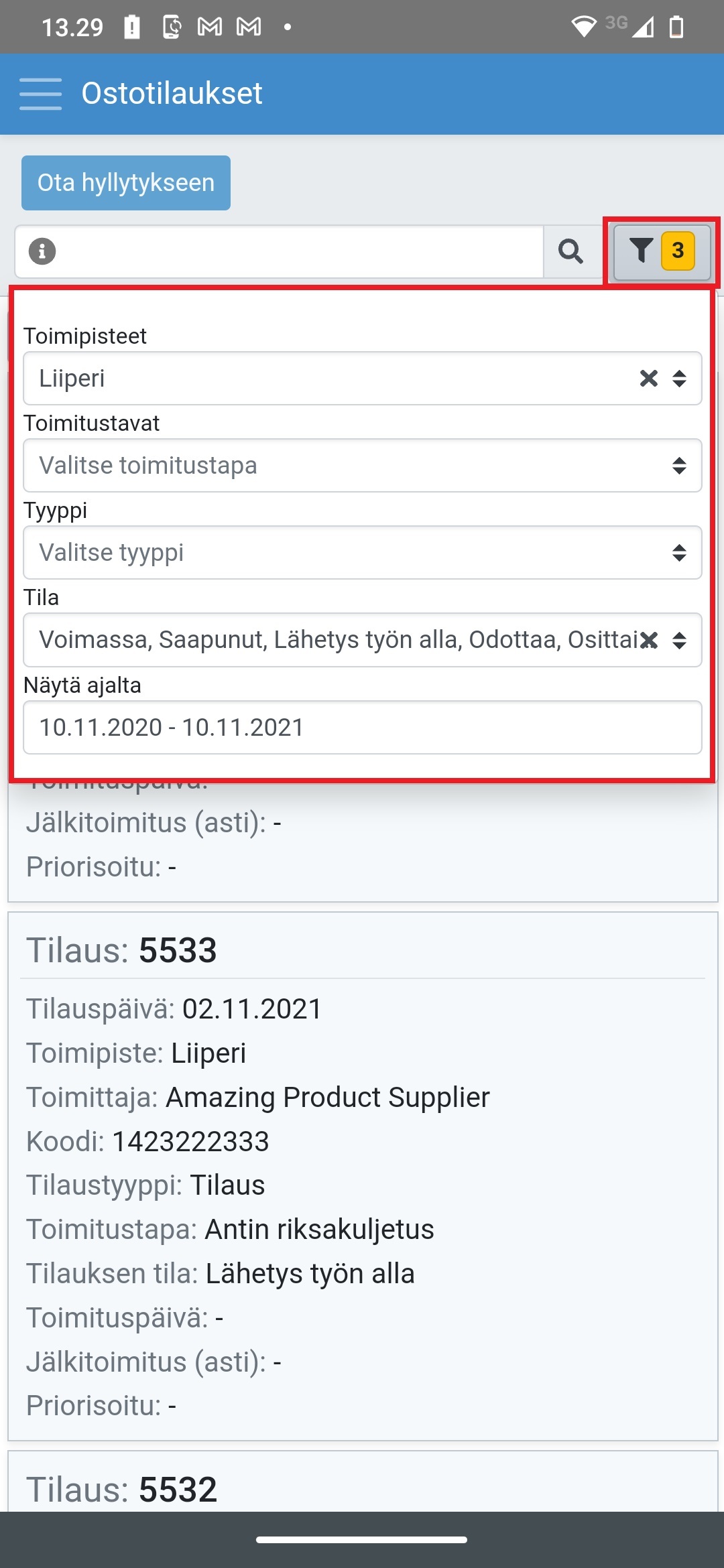Open the Toimipisteet dropdown arrows
The height and width of the screenshot is (1568, 724).
pyautogui.click(x=679, y=379)
